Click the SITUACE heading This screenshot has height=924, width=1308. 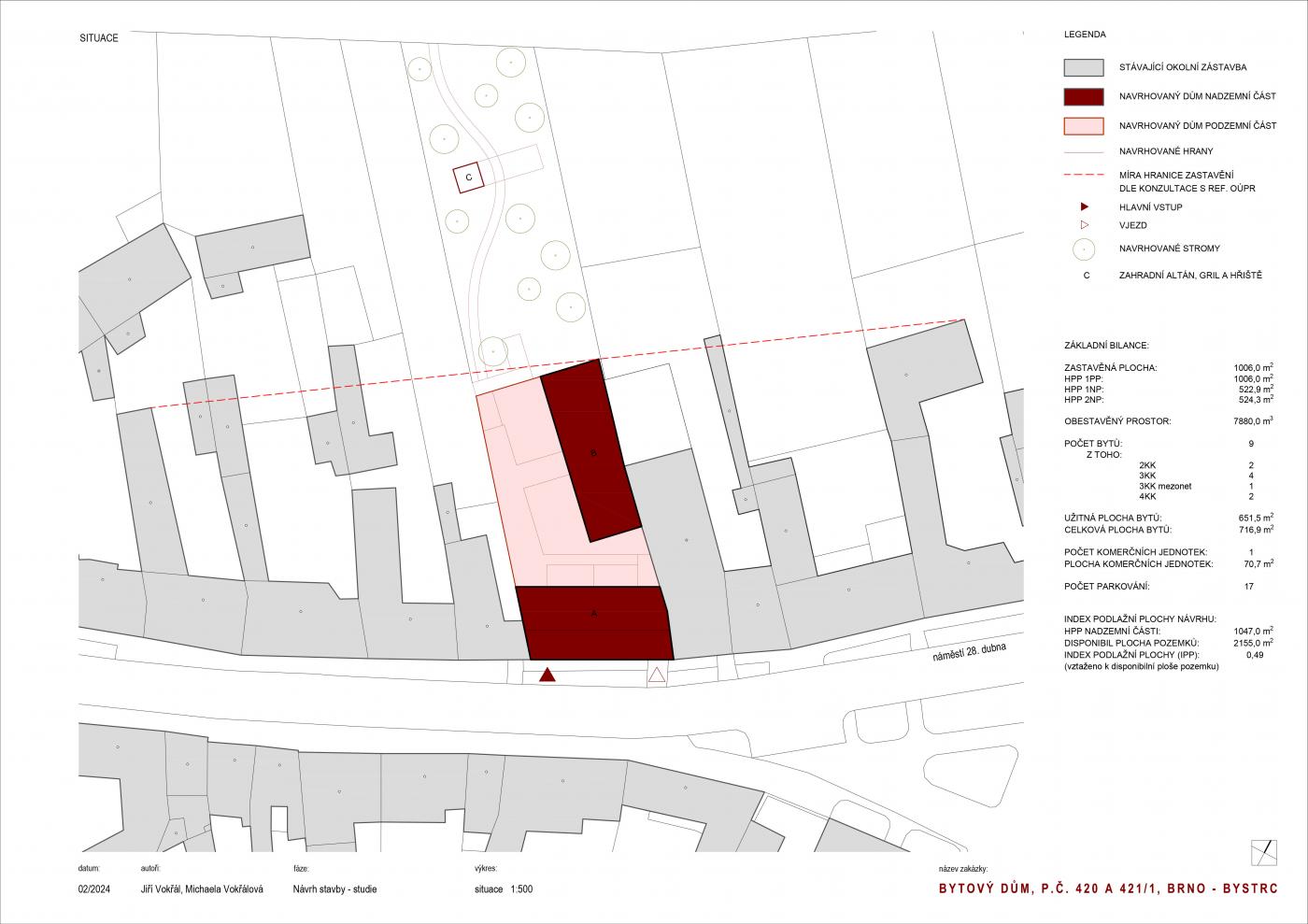99,38
